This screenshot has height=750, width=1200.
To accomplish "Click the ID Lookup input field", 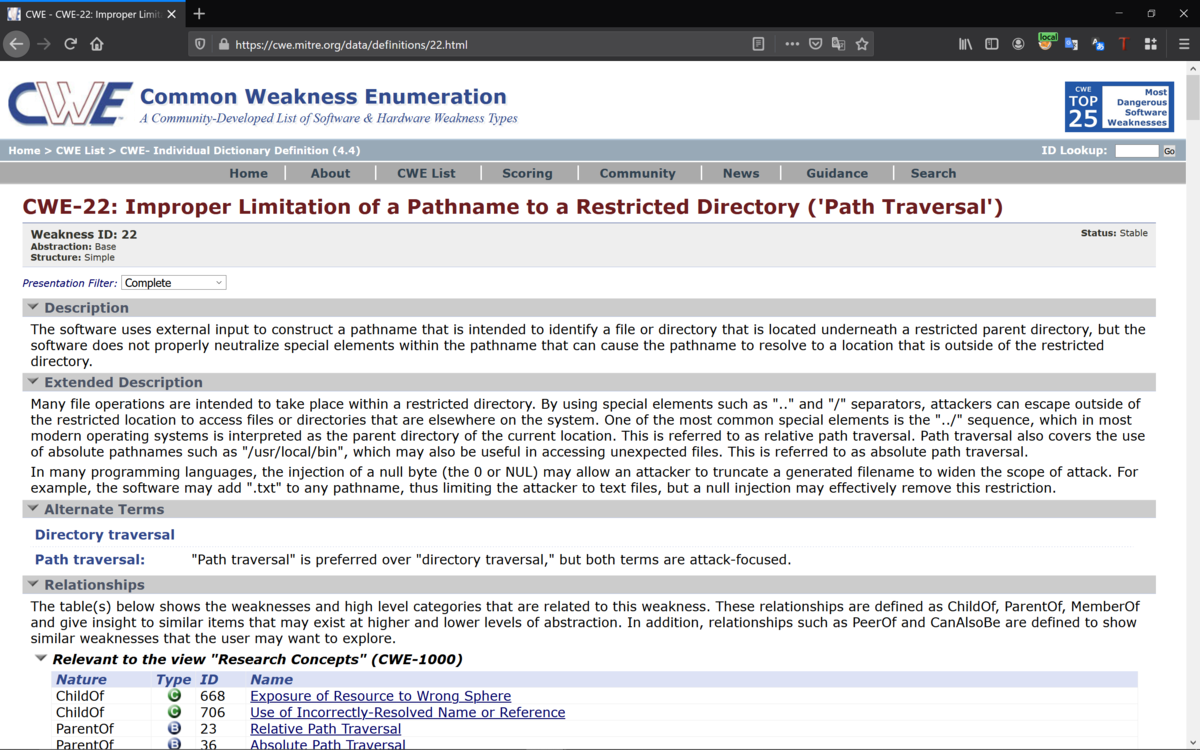I will [1136, 151].
